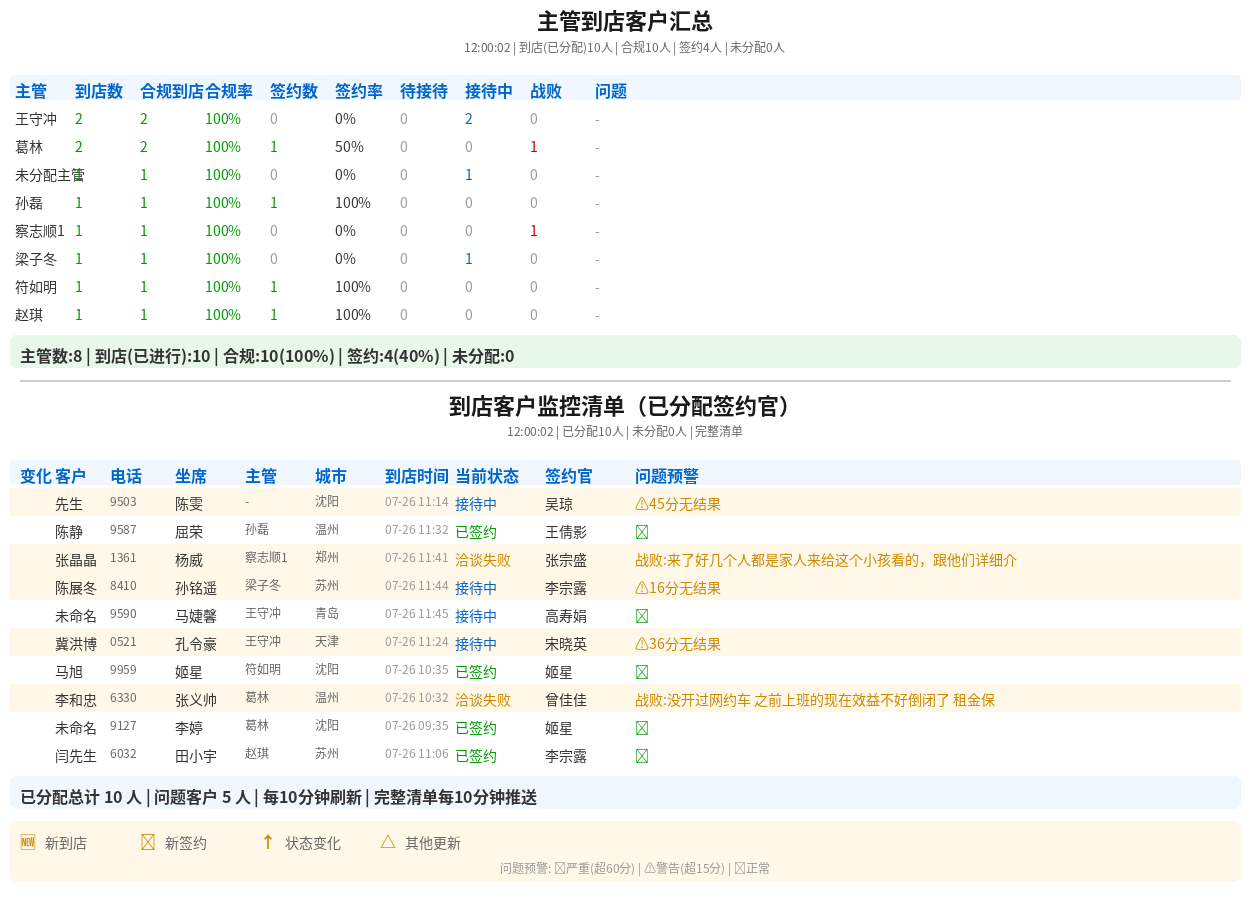The height and width of the screenshot is (924, 1250).
Task: Click phone number 6330
Action: coord(123,698)
